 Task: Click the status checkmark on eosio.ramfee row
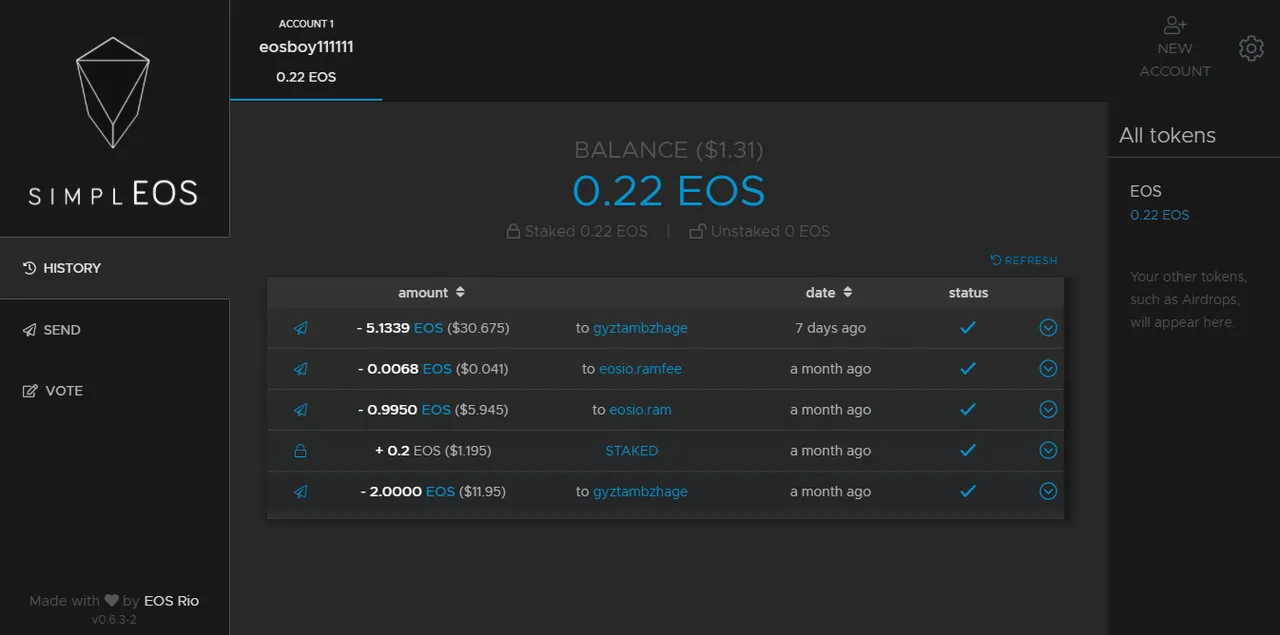(967, 369)
